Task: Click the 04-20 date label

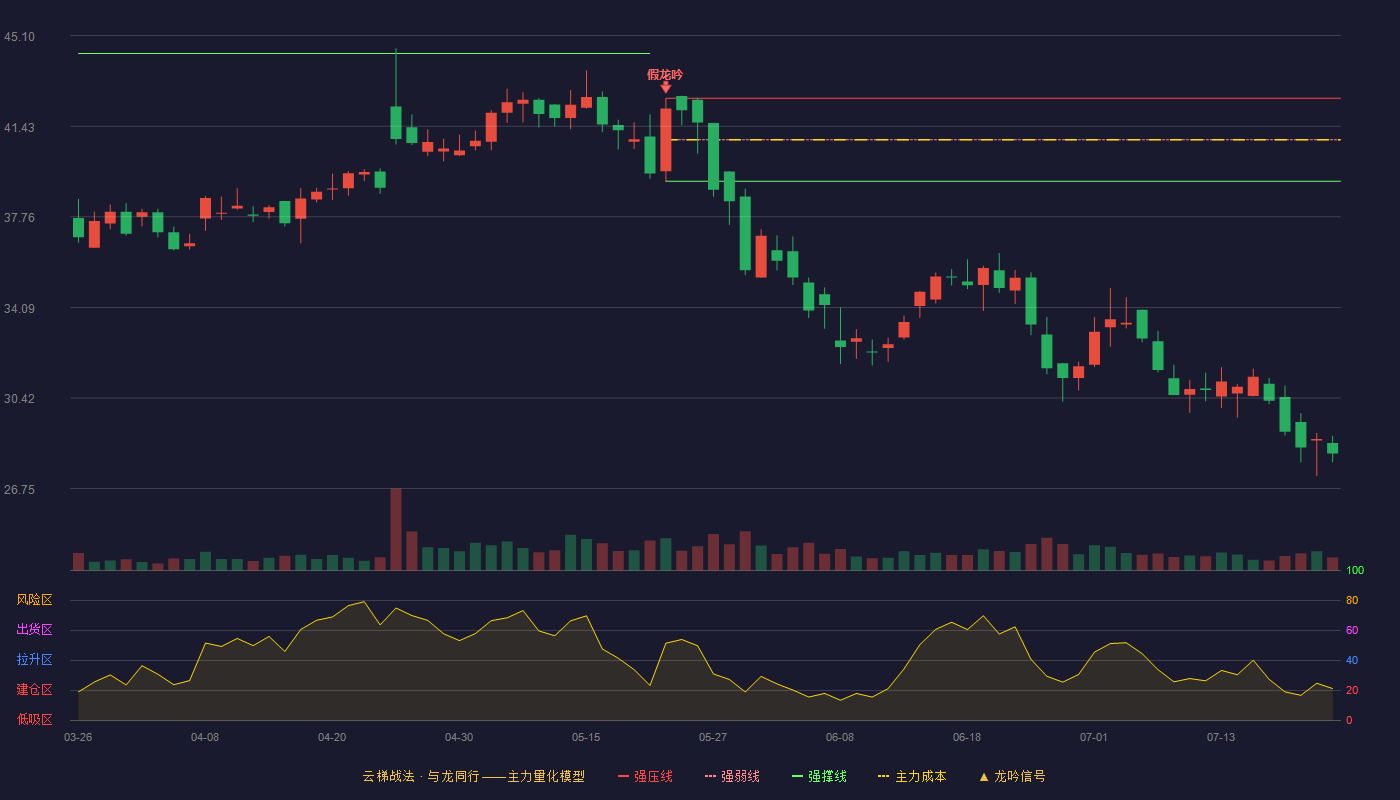Action: [332, 737]
